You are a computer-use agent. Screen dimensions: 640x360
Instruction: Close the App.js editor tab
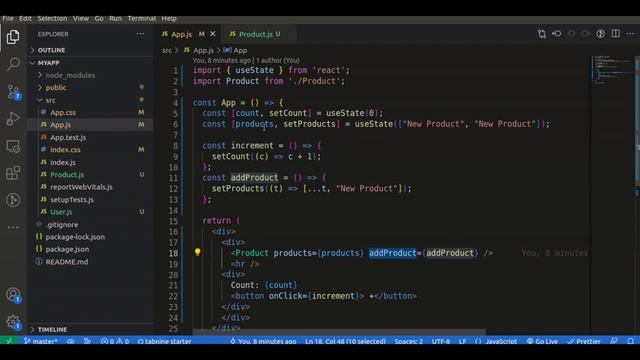coord(213,34)
